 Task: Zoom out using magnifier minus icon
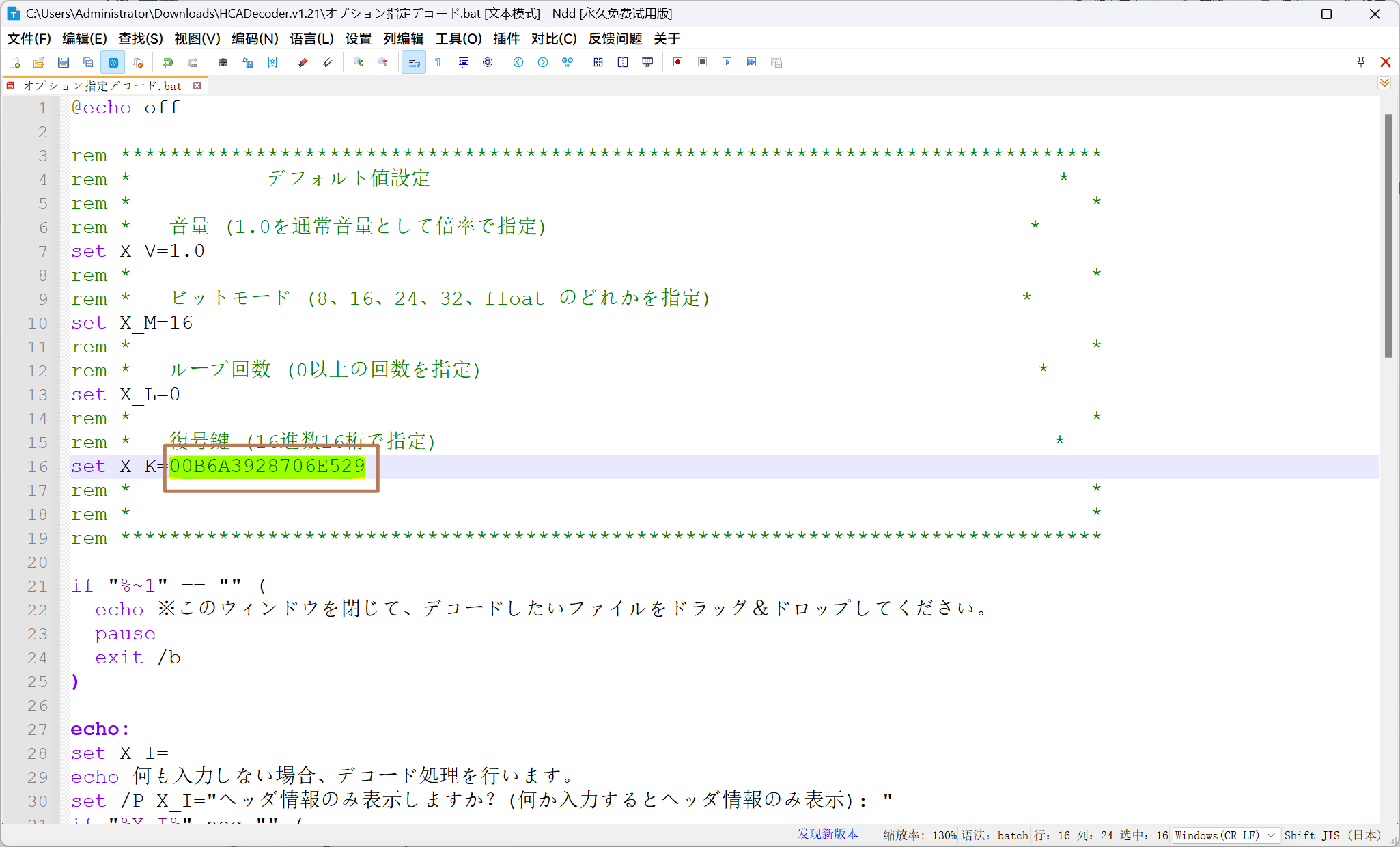pos(383,62)
